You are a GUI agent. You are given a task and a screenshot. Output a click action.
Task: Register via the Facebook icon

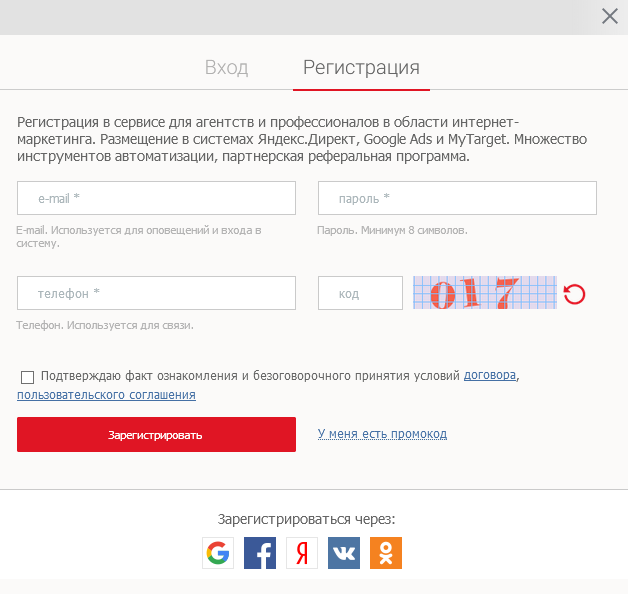click(260, 553)
